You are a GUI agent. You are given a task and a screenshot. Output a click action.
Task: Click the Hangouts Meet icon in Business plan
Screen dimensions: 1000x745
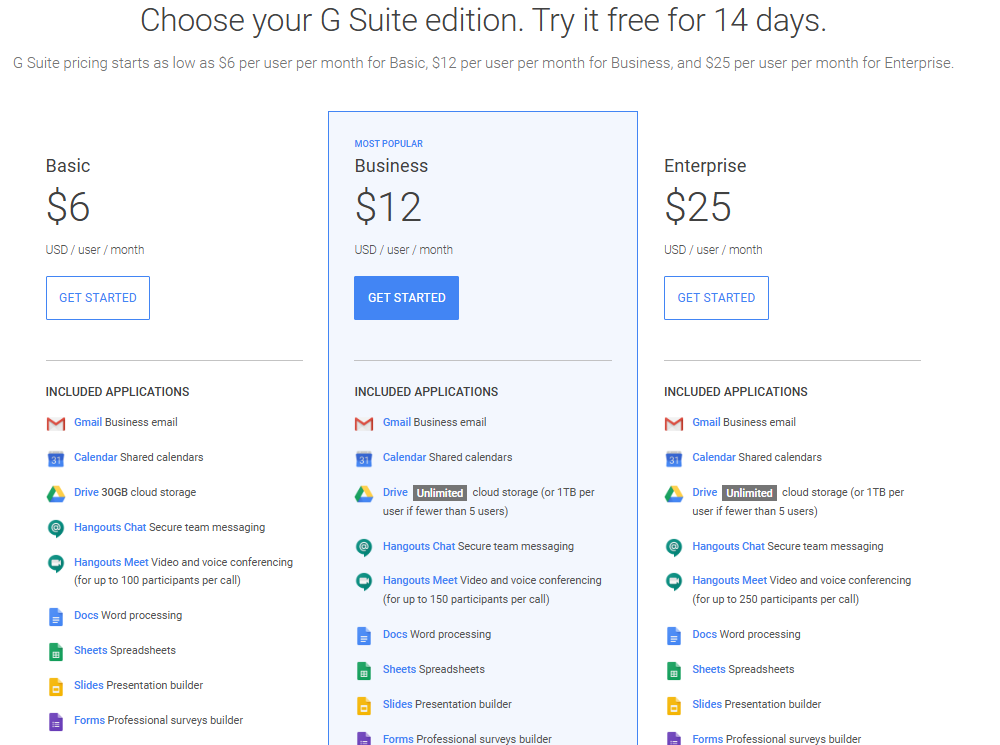click(364, 581)
